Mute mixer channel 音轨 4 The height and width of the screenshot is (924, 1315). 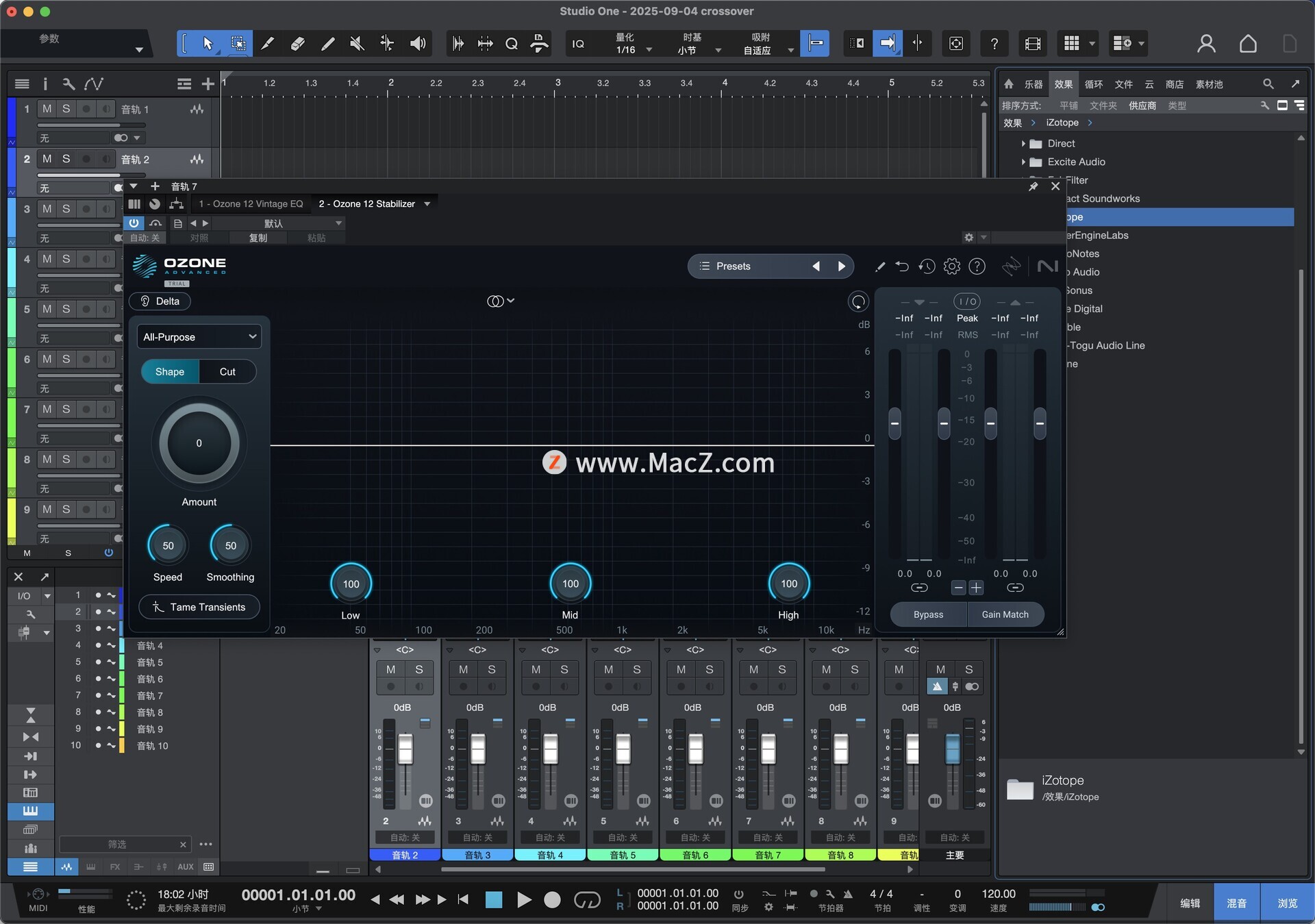[536, 670]
